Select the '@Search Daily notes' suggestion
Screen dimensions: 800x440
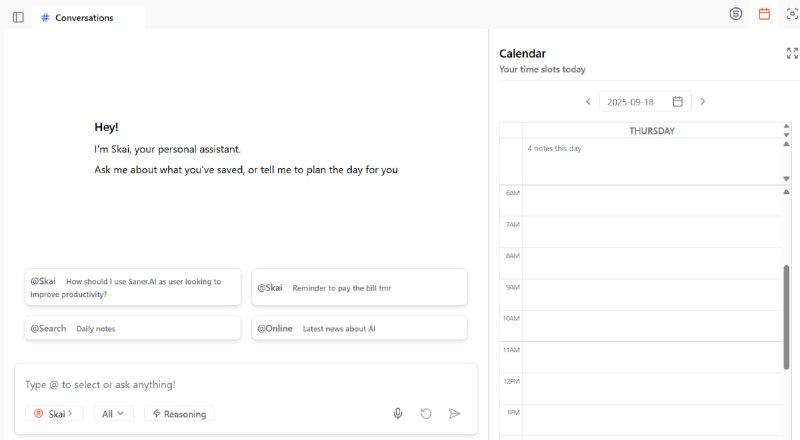132,328
